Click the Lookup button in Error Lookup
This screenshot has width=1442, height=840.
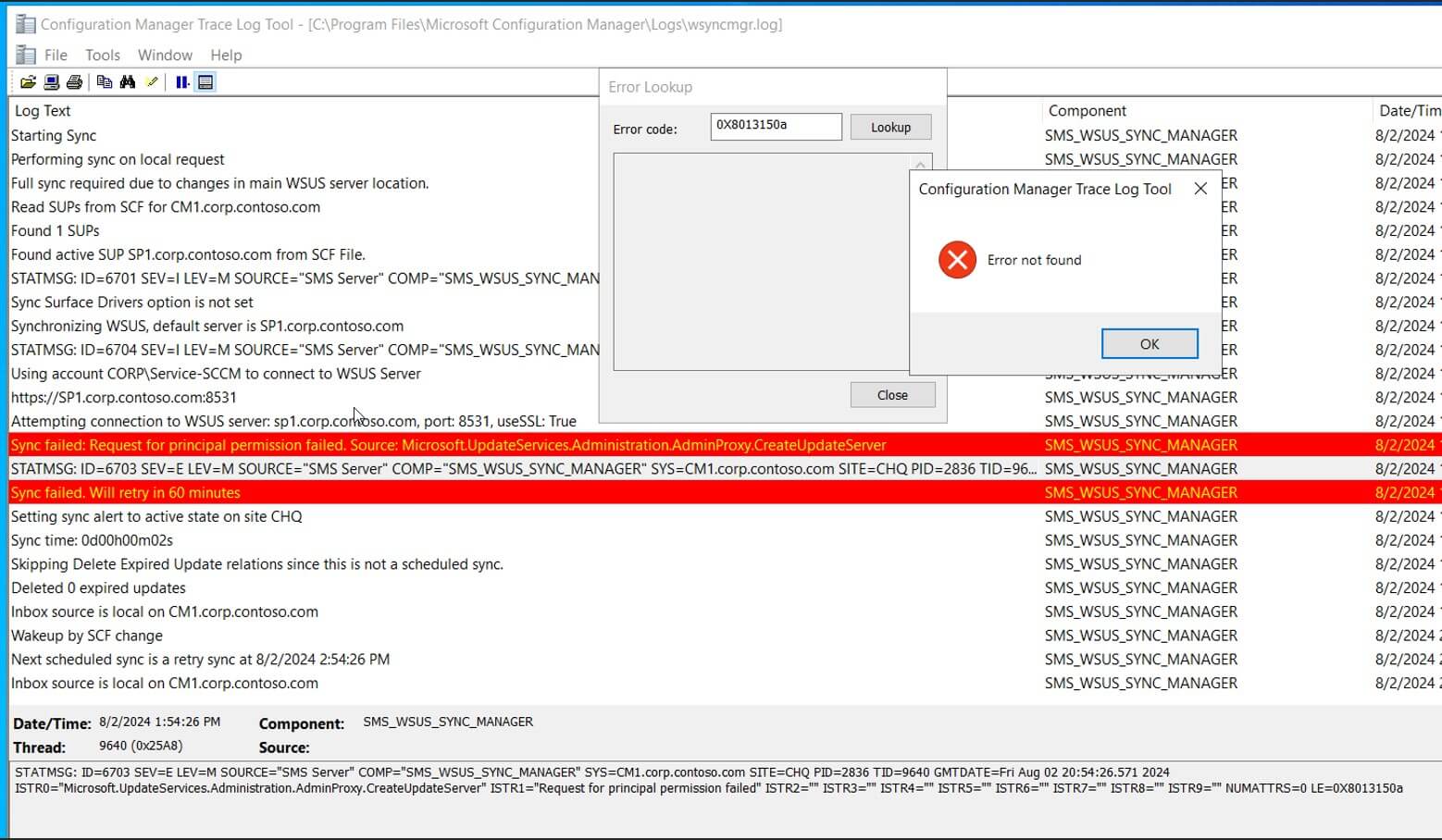click(890, 128)
